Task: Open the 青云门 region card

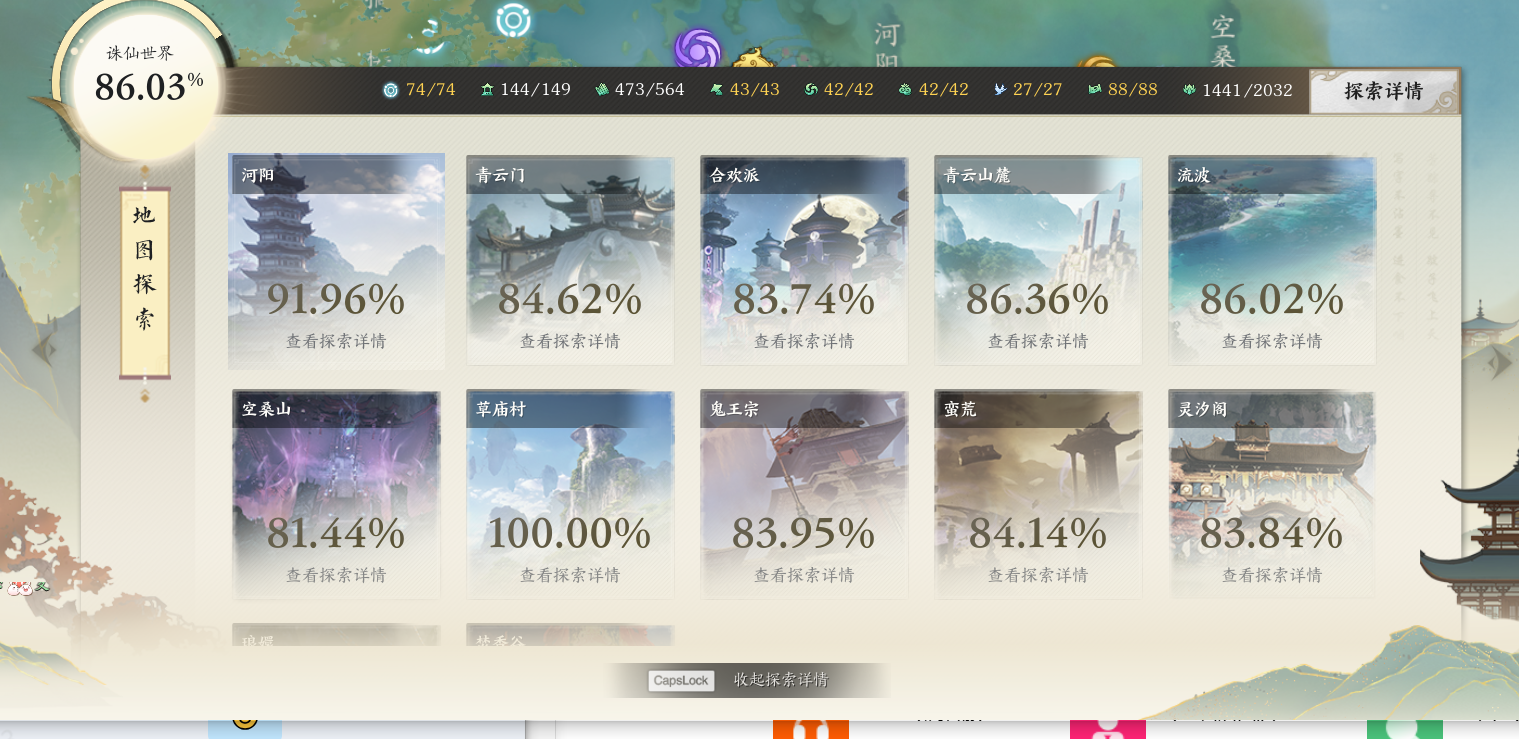Action: [570, 261]
